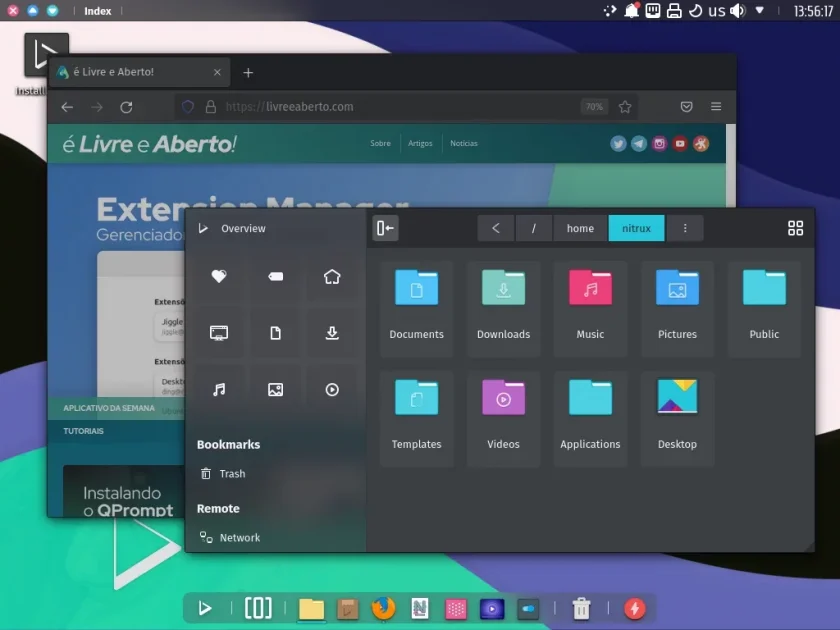Open notifications bell in tray

(632, 11)
